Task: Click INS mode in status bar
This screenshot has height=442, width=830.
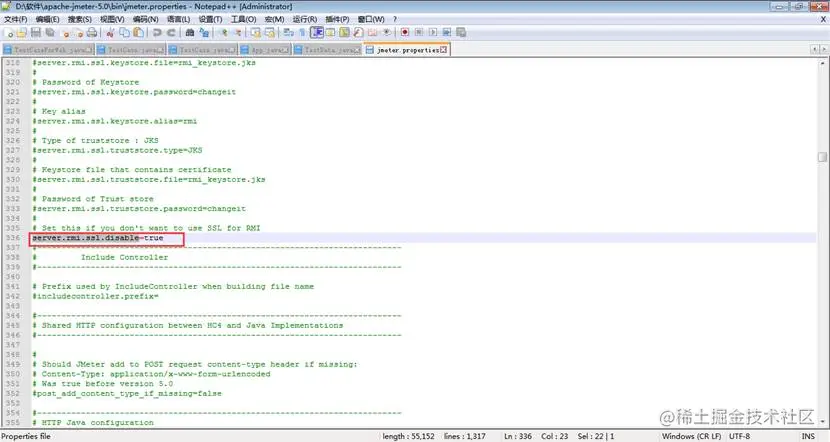Action: click(808, 436)
